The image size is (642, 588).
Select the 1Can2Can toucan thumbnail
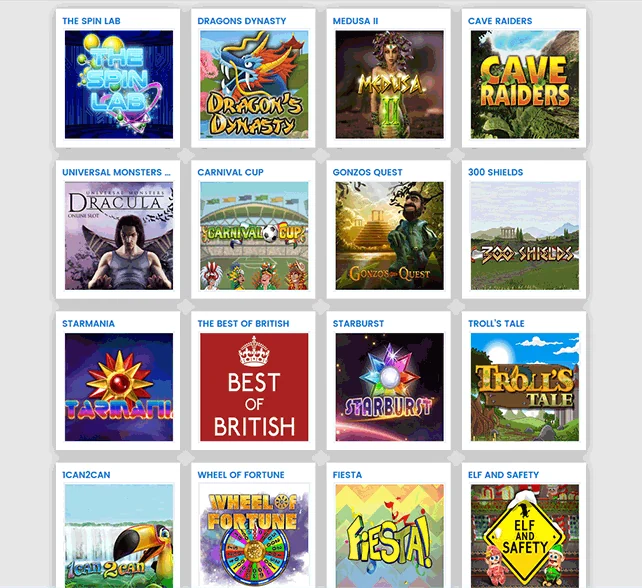tap(119, 536)
